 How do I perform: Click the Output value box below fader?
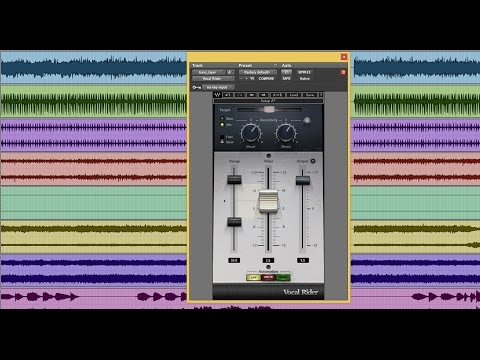coord(303,260)
